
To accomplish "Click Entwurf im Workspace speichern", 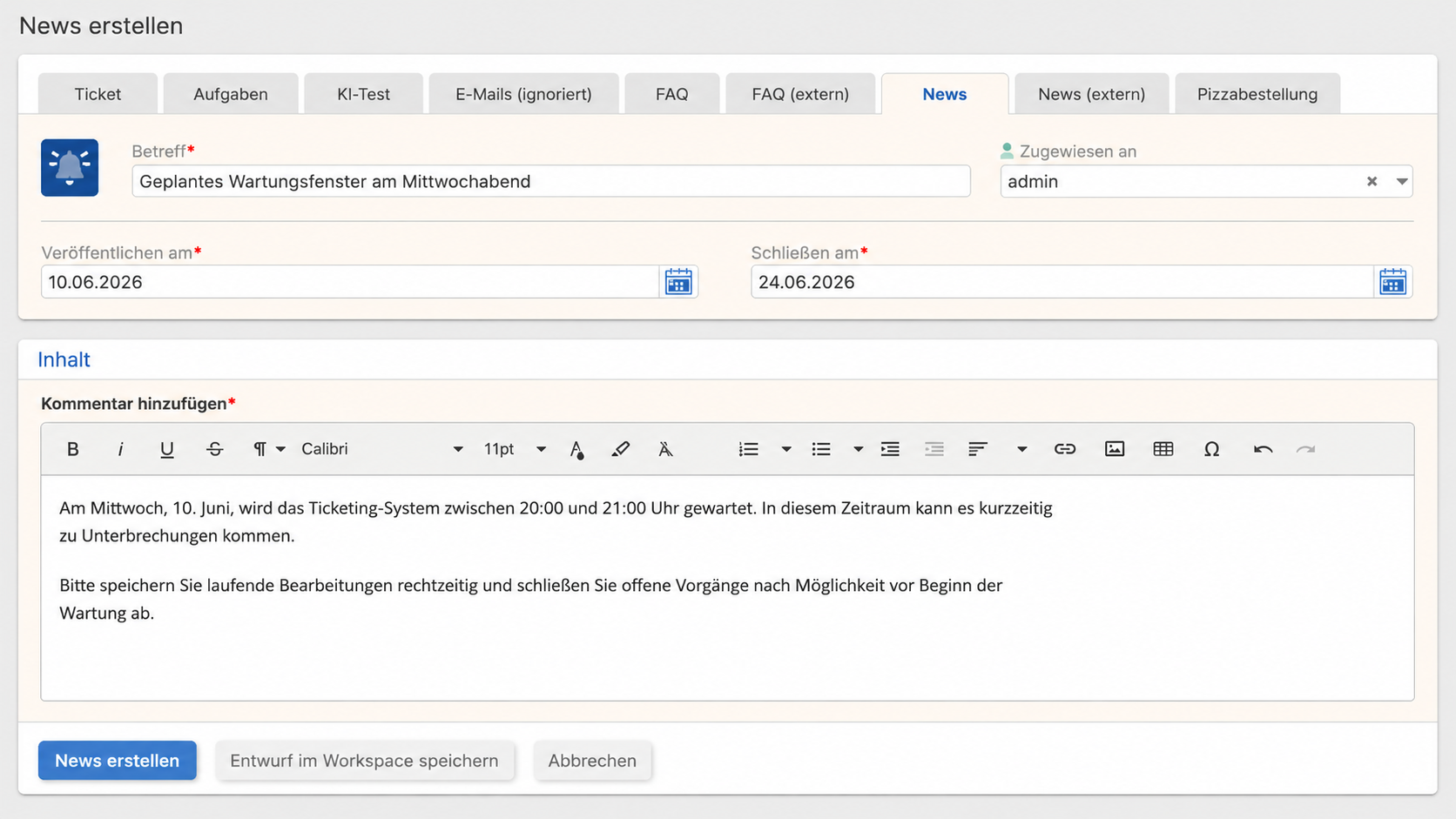I will (x=364, y=761).
